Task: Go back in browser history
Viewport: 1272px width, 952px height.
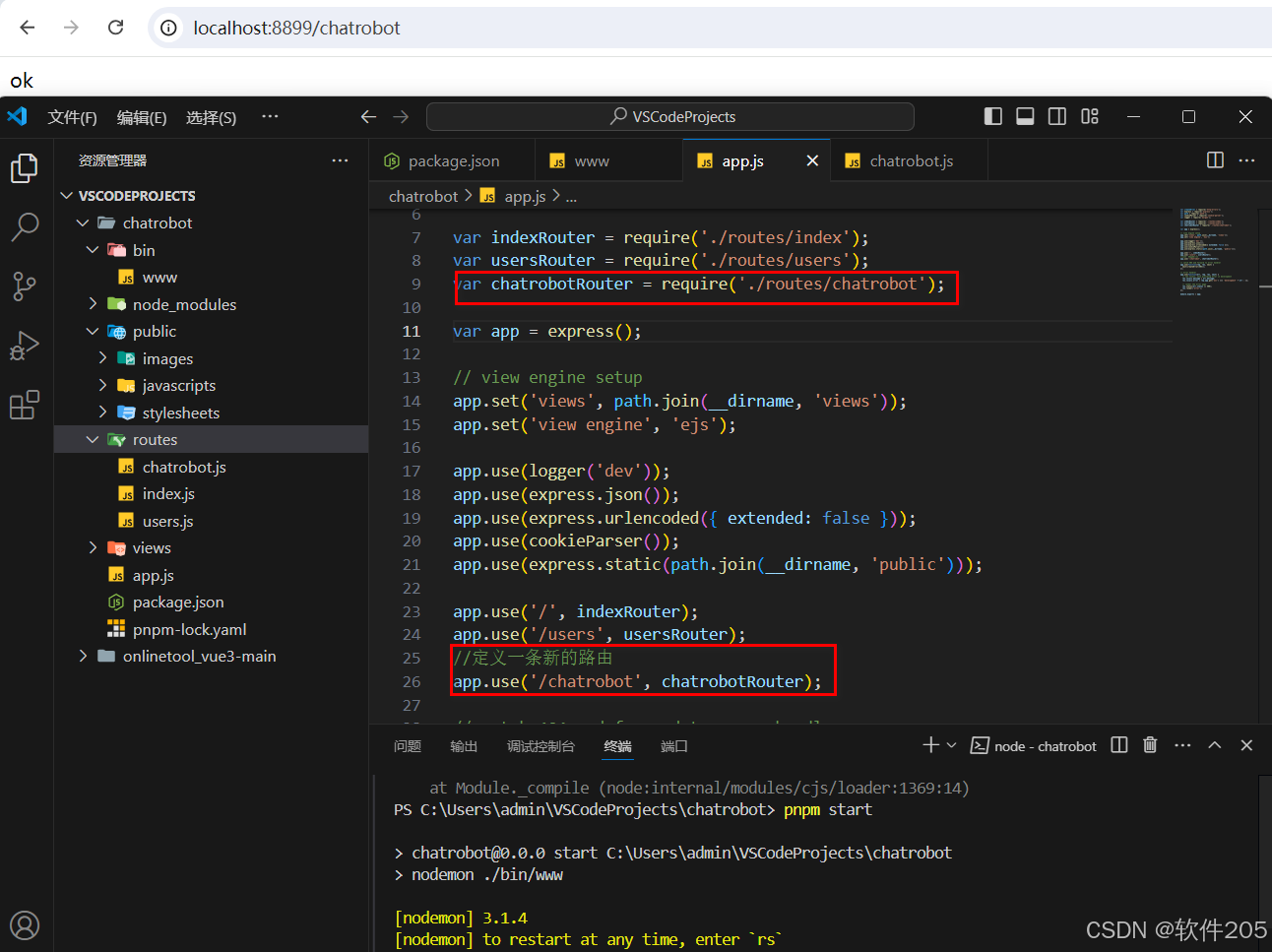Action: point(28,28)
